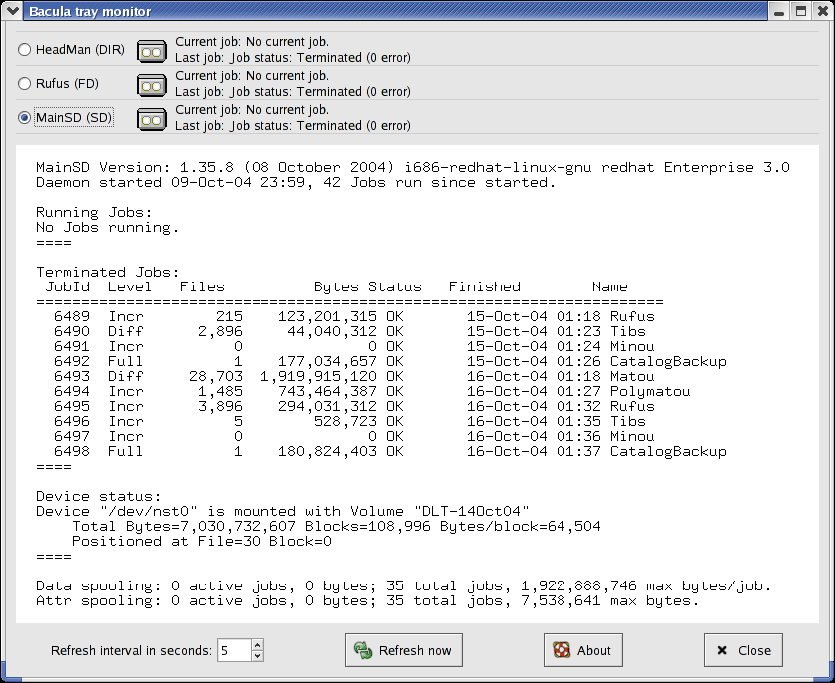Screen dimensions: 835x683
Task: Maximize the Bacula tray monitor window
Action: point(801,11)
